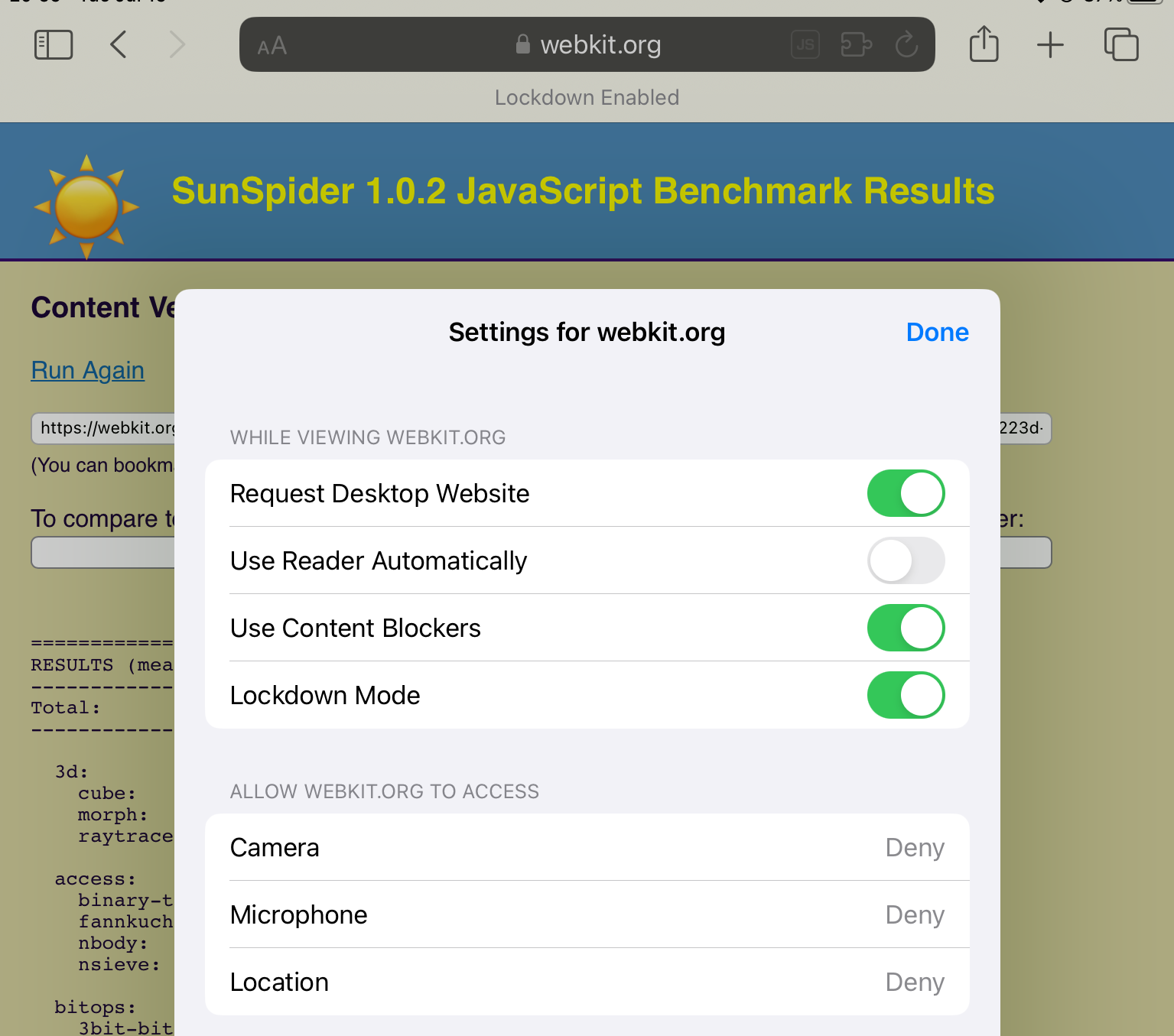The height and width of the screenshot is (1036, 1174).
Task: Disable Request Desktop Website
Action: [906, 493]
